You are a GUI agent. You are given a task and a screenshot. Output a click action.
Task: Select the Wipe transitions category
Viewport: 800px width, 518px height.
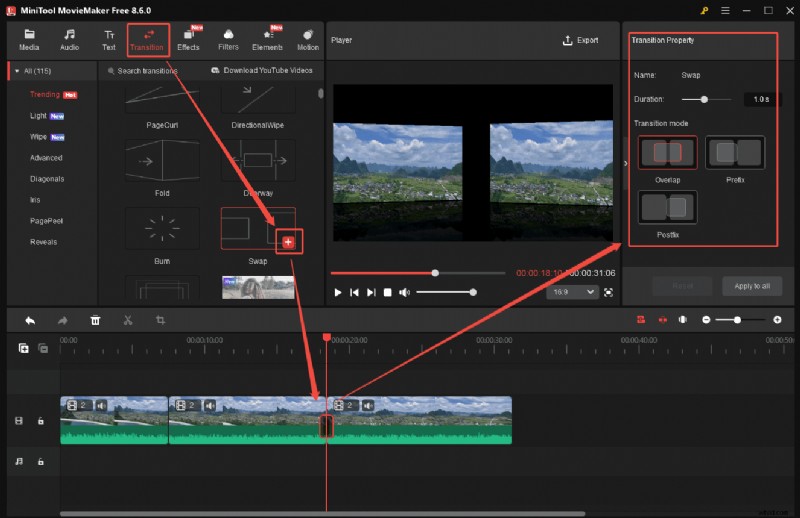[x=38, y=137]
